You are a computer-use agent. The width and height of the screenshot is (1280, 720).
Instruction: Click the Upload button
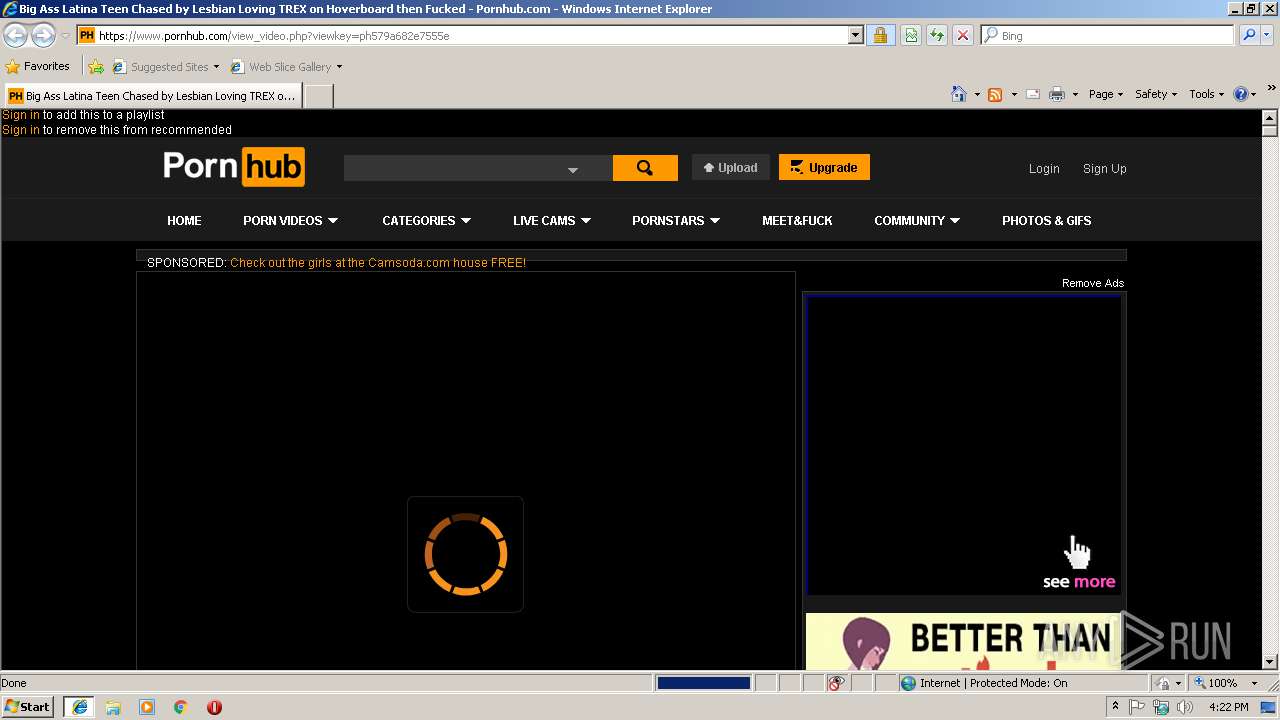tap(731, 168)
